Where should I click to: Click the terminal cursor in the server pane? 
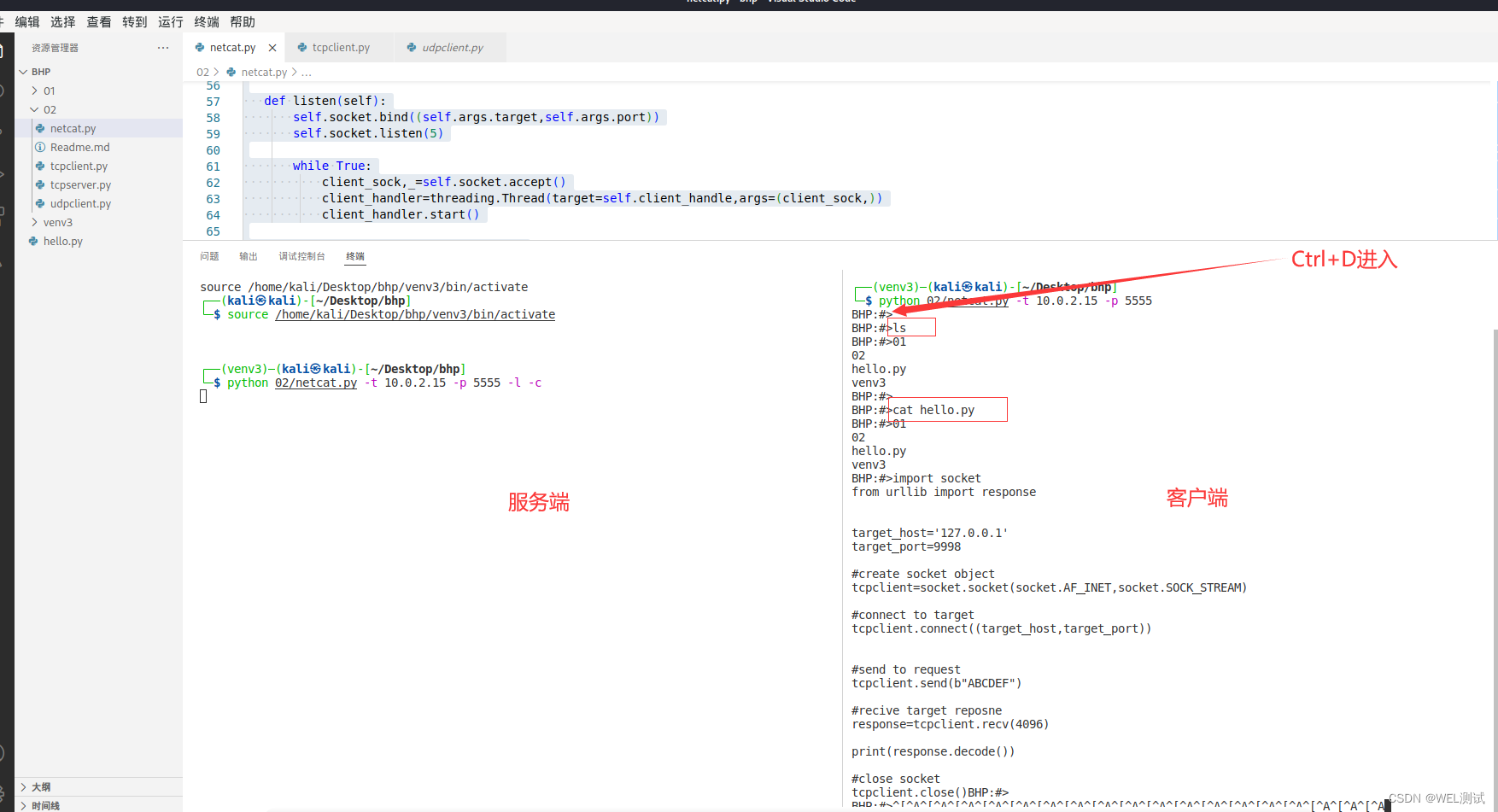point(203,396)
